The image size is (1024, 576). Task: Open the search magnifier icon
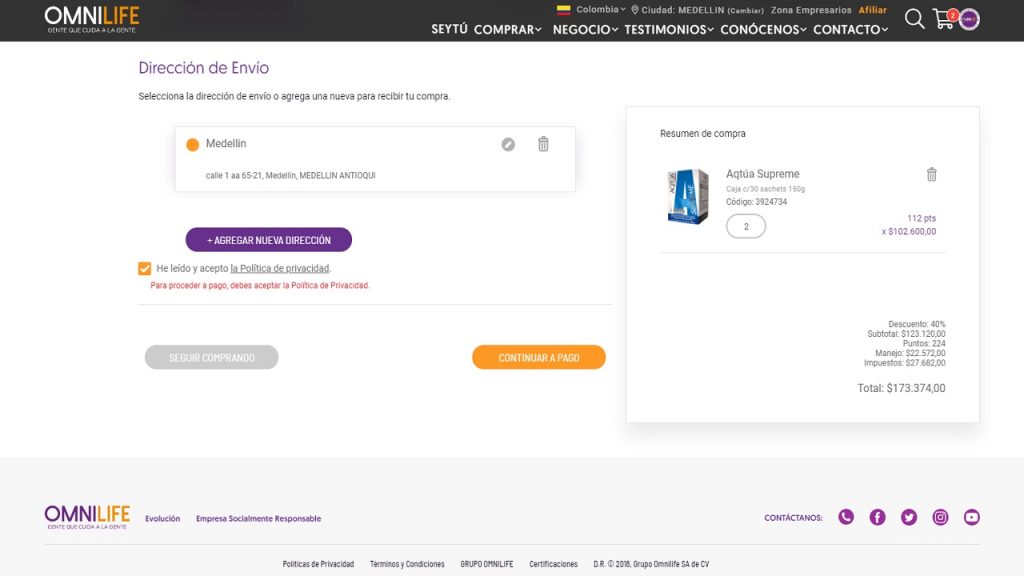pyautogui.click(x=914, y=19)
